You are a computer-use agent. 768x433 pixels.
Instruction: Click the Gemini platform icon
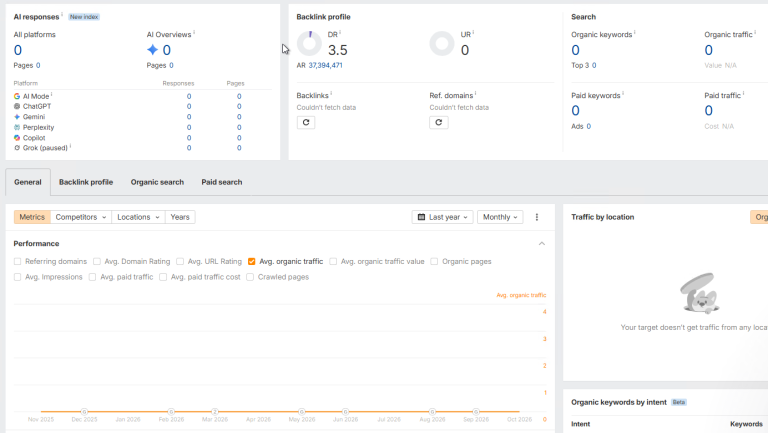coord(17,117)
